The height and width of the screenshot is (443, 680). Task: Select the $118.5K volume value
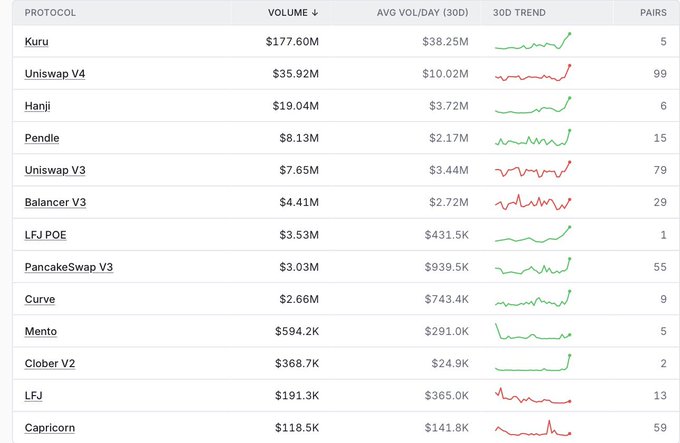[x=297, y=428]
